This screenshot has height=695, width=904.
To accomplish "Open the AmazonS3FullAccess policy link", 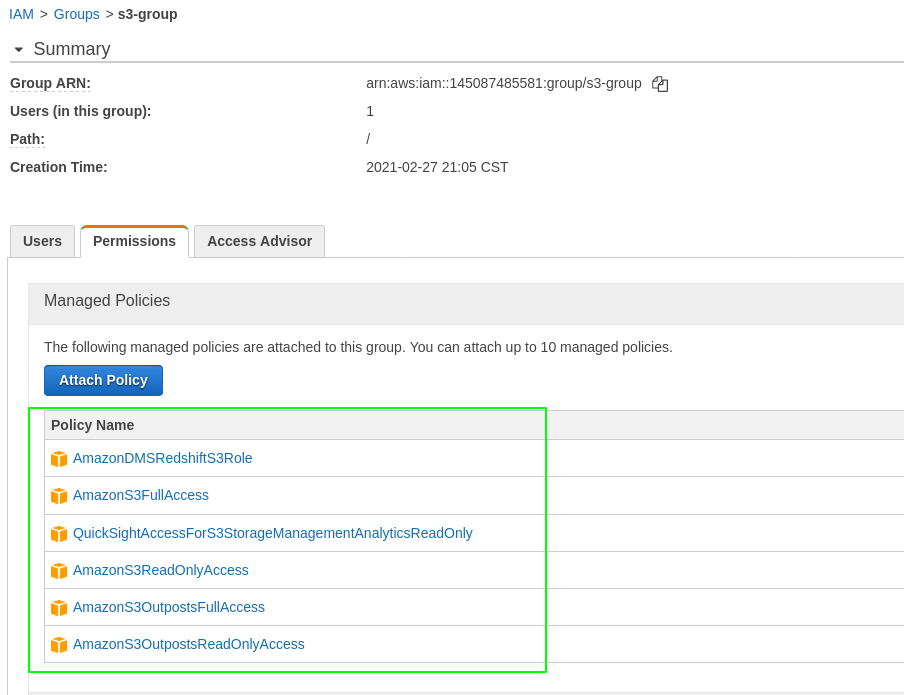I will coord(141,495).
